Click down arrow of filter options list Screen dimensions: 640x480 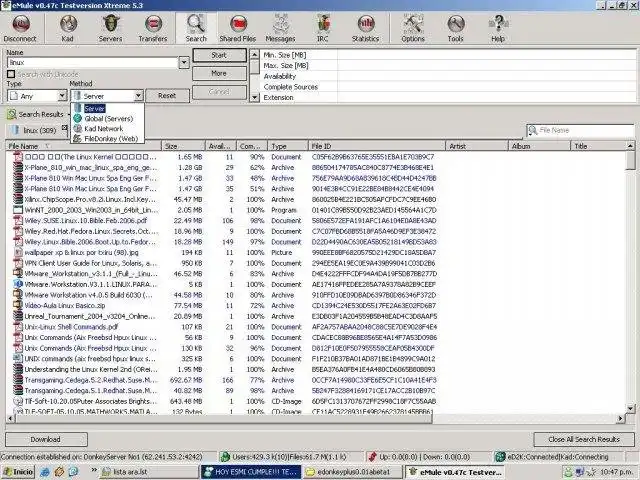pyautogui.click(x=254, y=98)
